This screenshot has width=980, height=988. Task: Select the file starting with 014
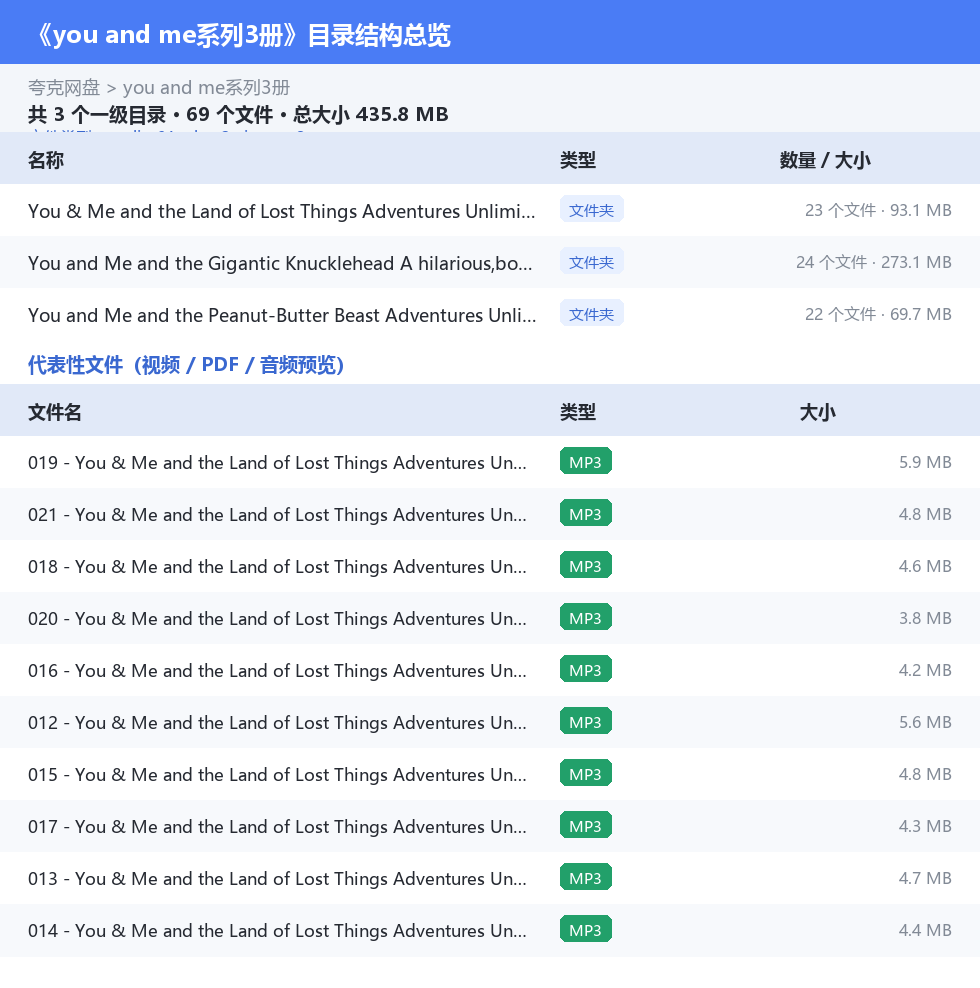(490, 930)
